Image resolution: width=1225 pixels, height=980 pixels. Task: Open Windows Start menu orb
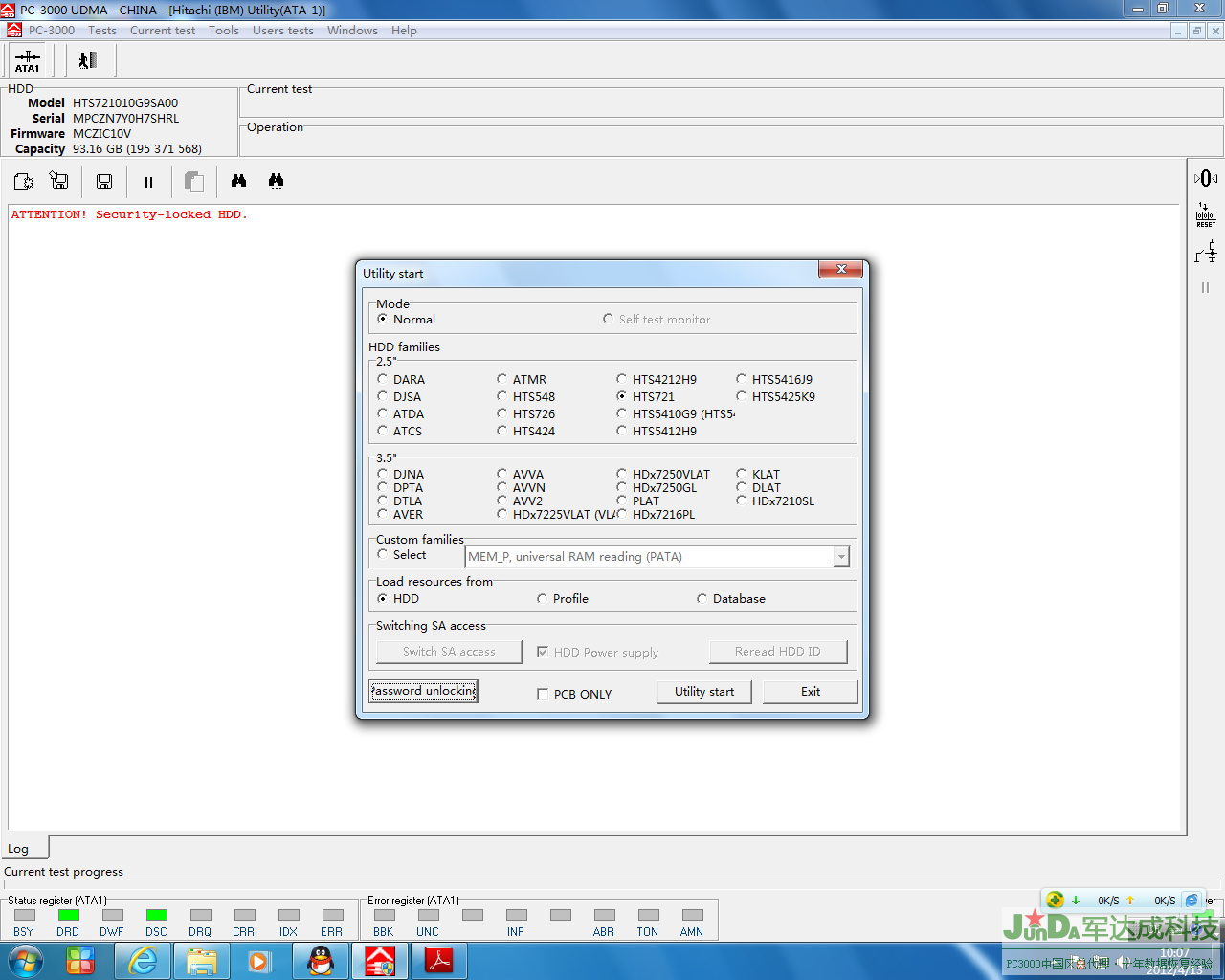26,961
